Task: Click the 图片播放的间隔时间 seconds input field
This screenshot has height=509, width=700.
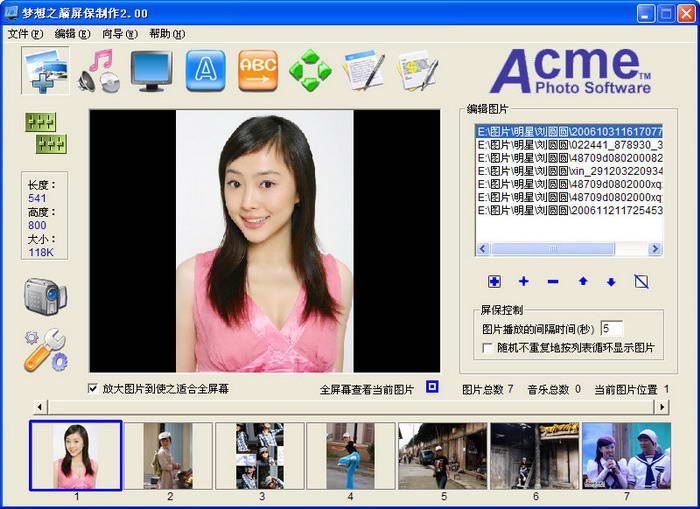Action: click(611, 328)
